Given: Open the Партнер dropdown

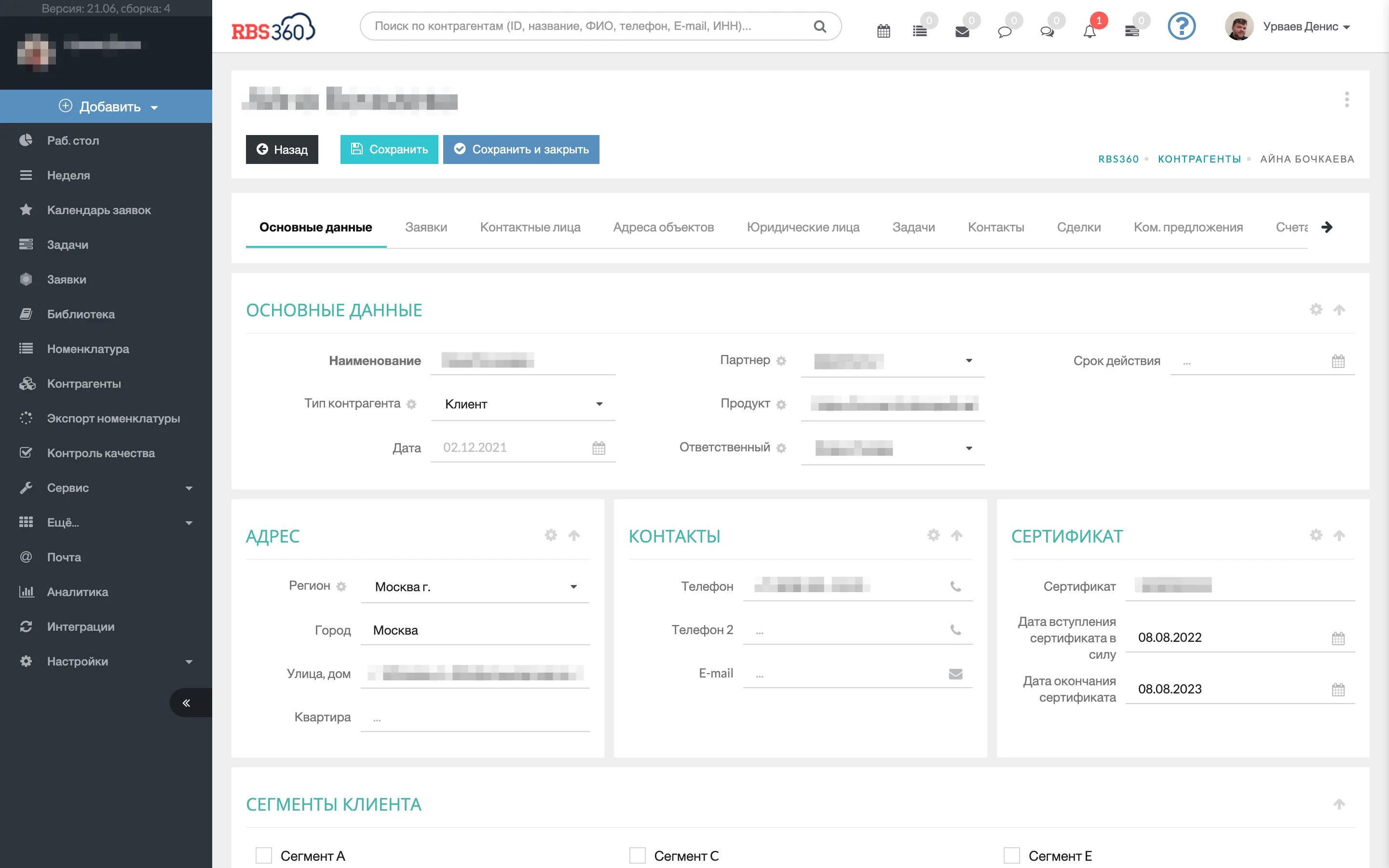Looking at the screenshot, I should pyautogui.click(x=893, y=361).
